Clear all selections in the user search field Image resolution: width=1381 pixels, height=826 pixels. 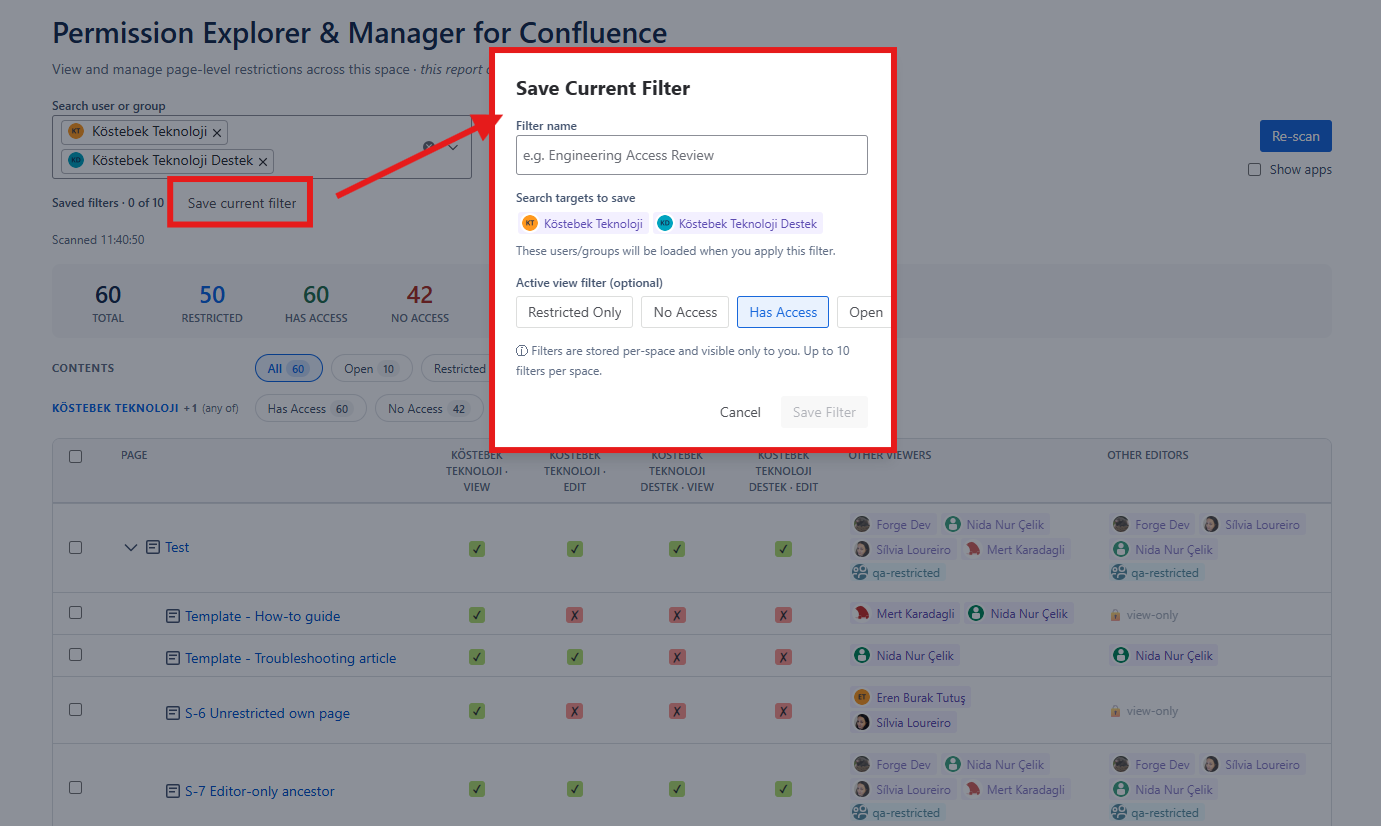tap(429, 146)
